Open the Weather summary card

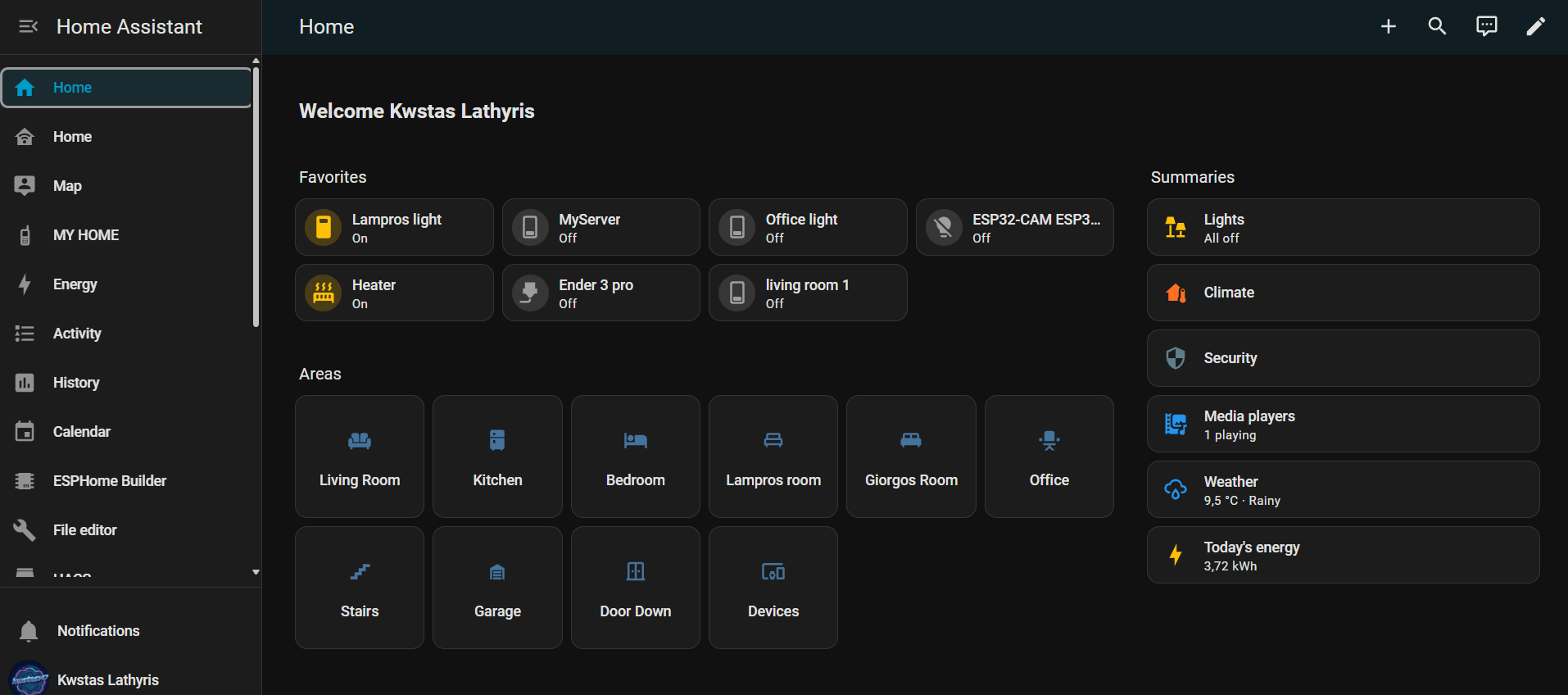point(1342,489)
